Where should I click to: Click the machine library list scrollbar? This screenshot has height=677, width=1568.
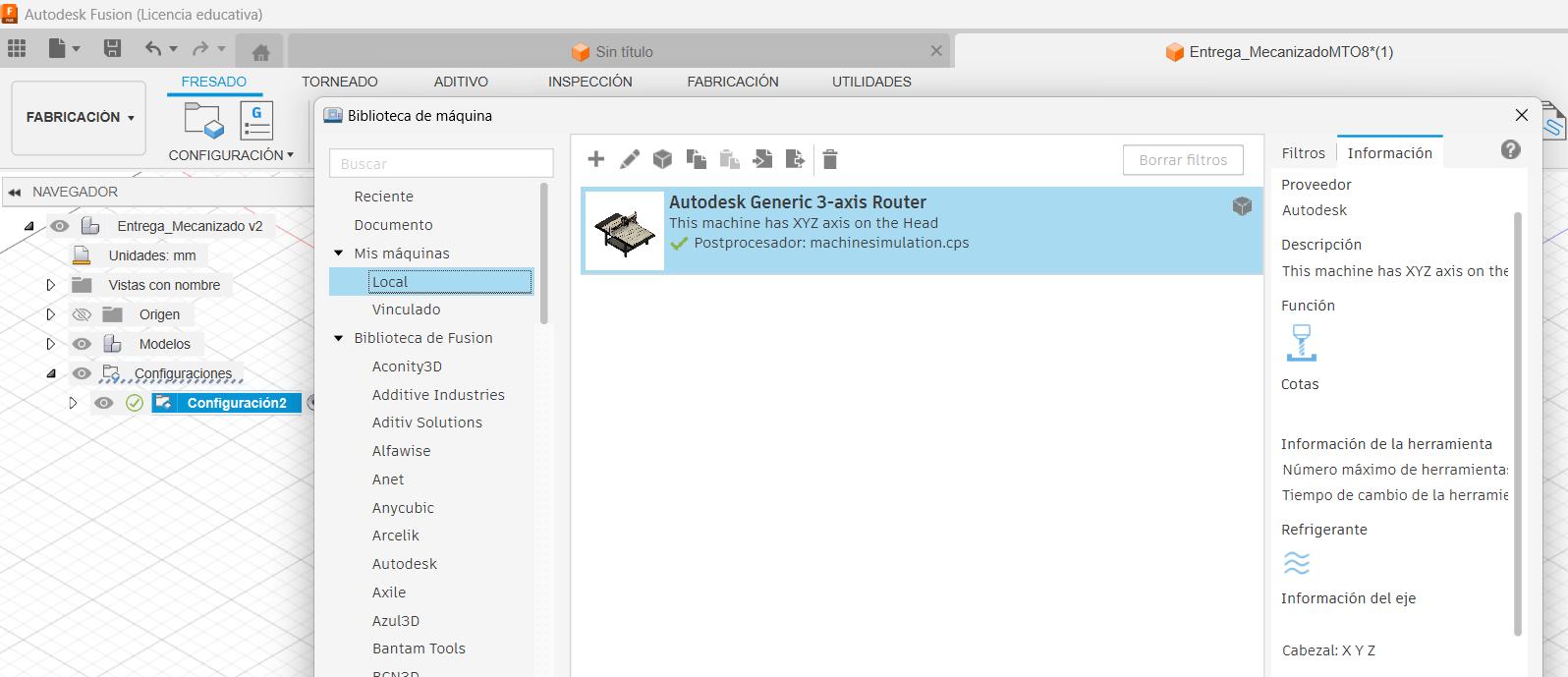coord(544,254)
